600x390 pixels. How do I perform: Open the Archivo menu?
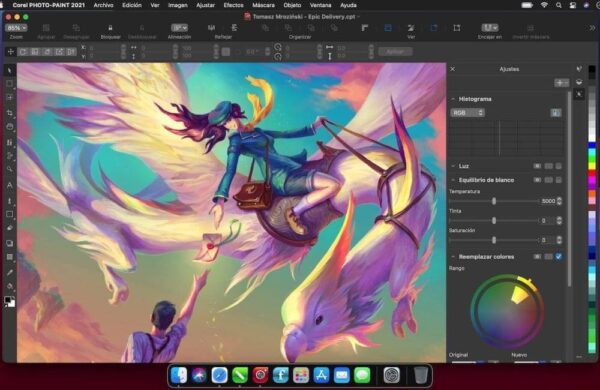click(103, 5)
